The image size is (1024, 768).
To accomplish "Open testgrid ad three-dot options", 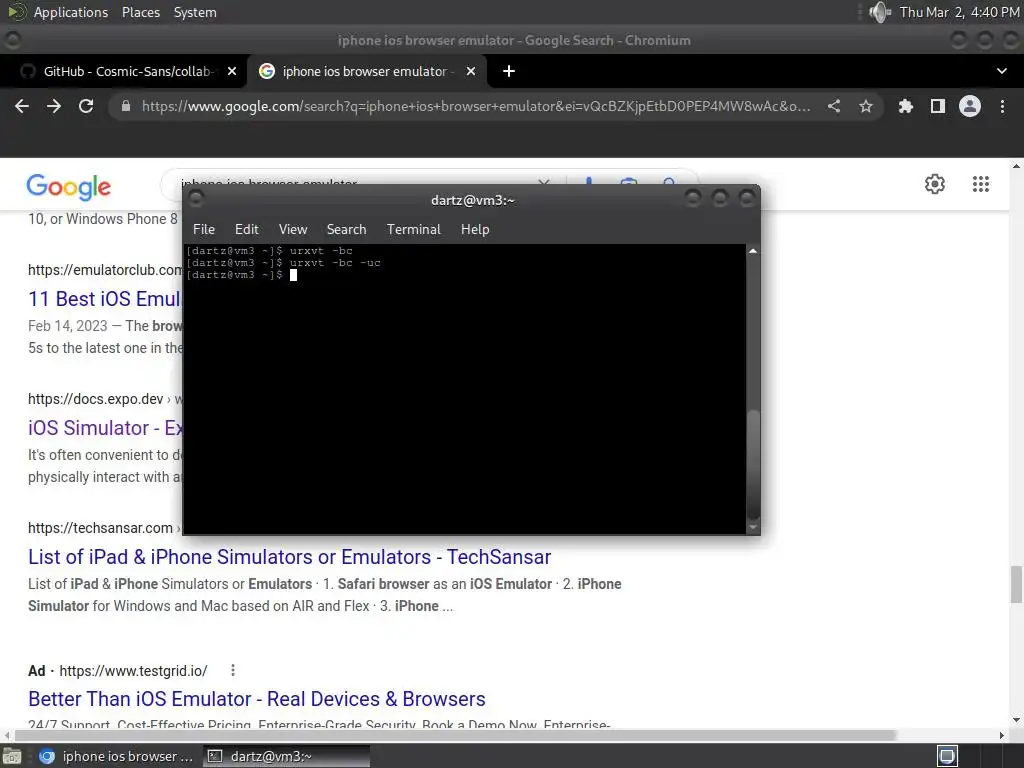I will (x=232, y=670).
